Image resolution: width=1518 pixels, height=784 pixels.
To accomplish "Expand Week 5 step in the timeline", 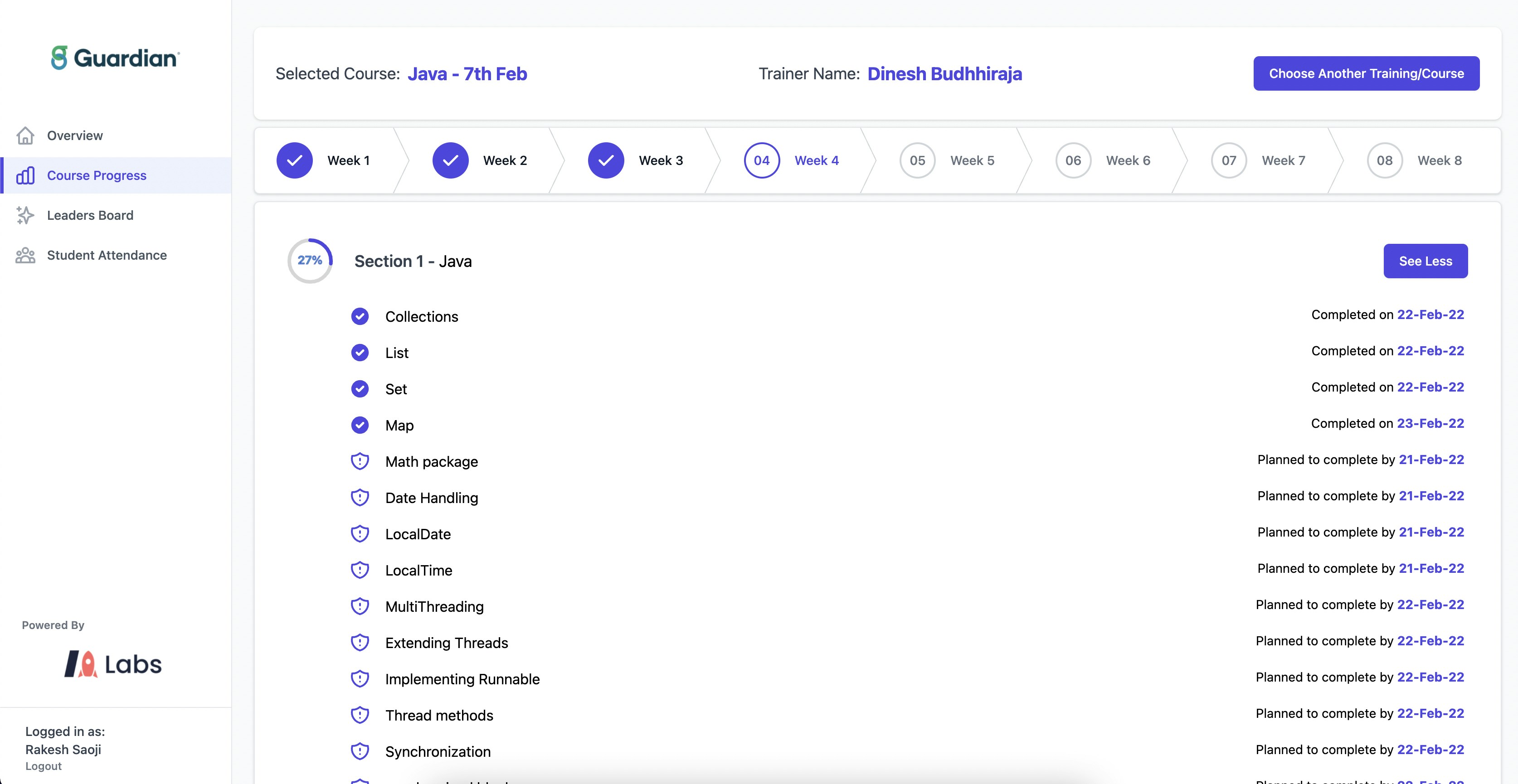I will pos(917,160).
